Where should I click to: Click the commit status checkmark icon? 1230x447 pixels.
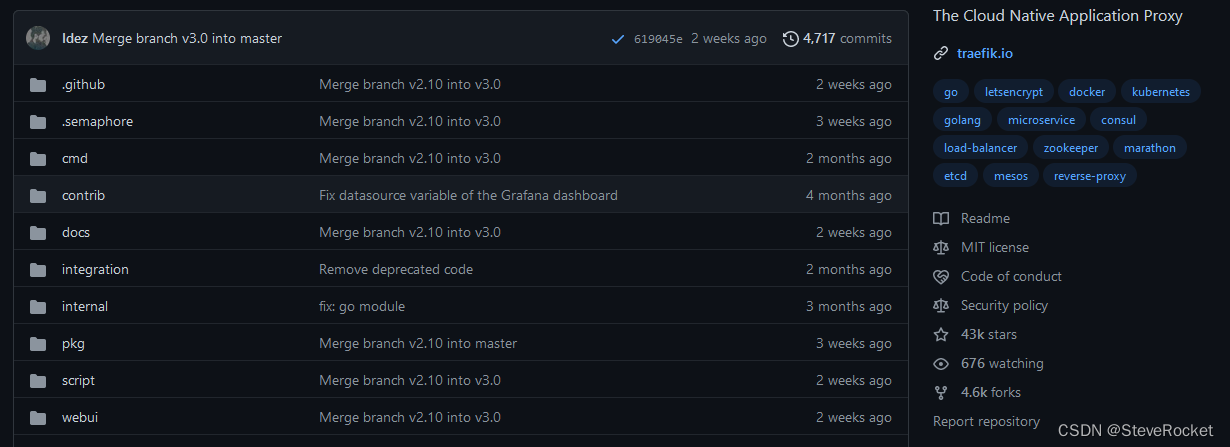pos(617,39)
